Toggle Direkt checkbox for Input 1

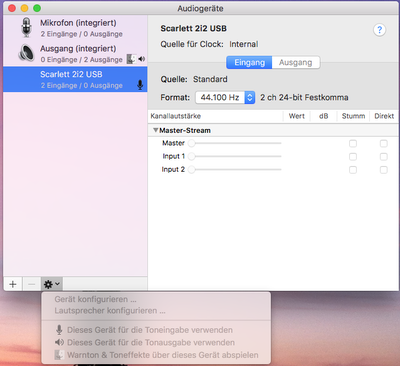point(384,157)
